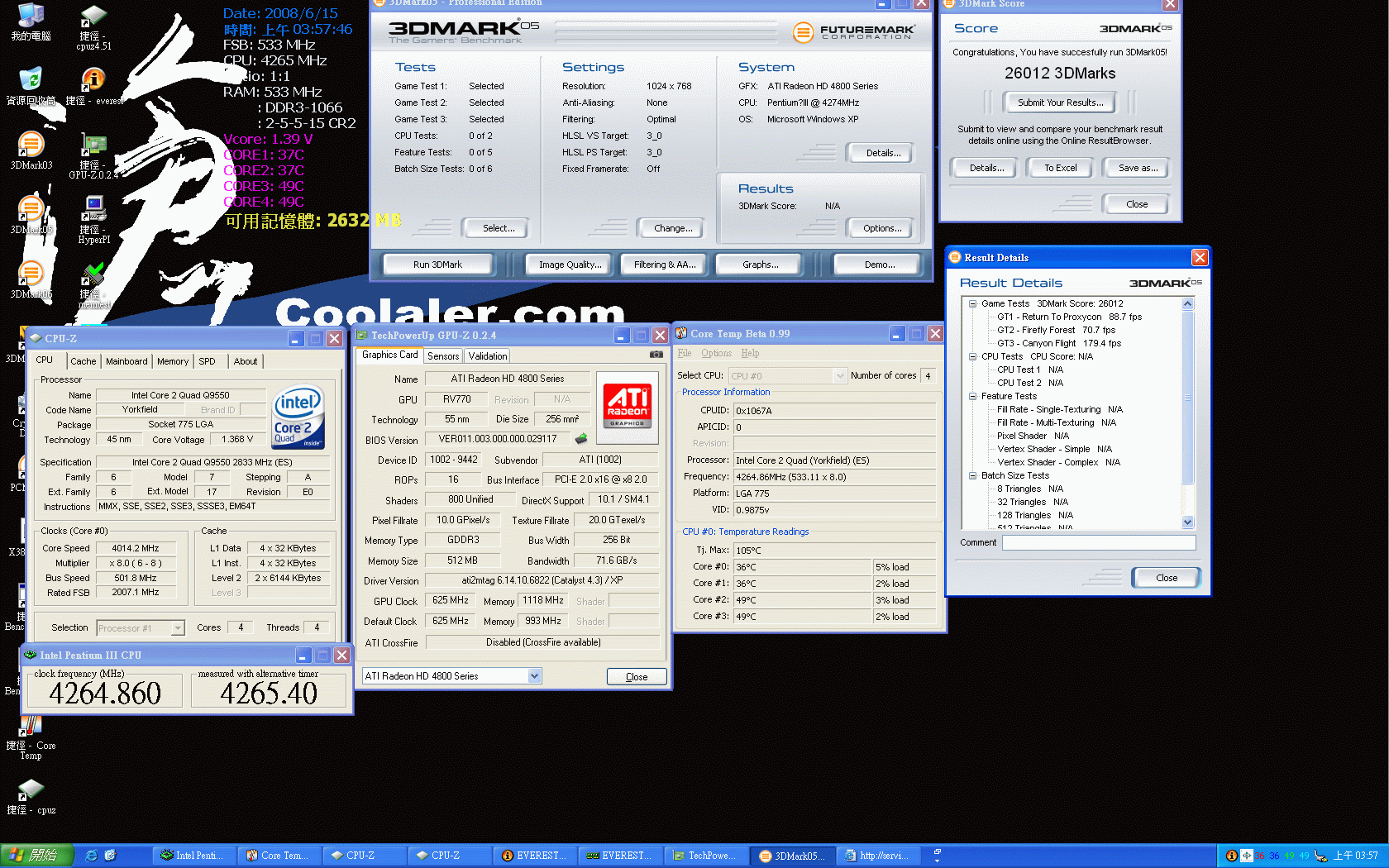Click the Graphs... button
Image resolution: width=1389 pixels, height=868 pixels.
[x=760, y=265]
